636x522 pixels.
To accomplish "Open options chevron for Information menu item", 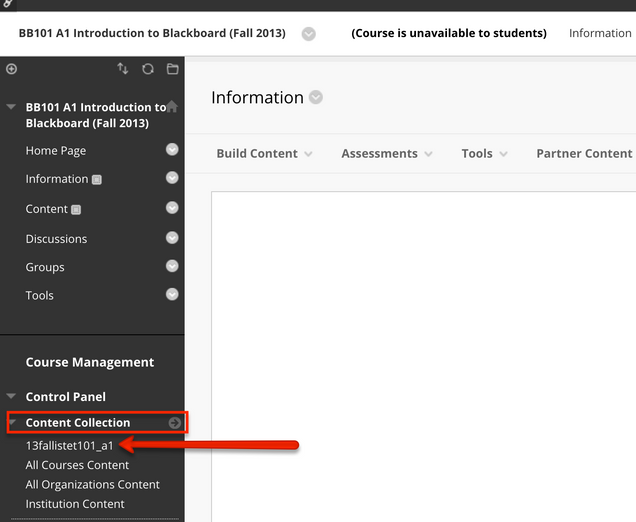I will click(172, 178).
